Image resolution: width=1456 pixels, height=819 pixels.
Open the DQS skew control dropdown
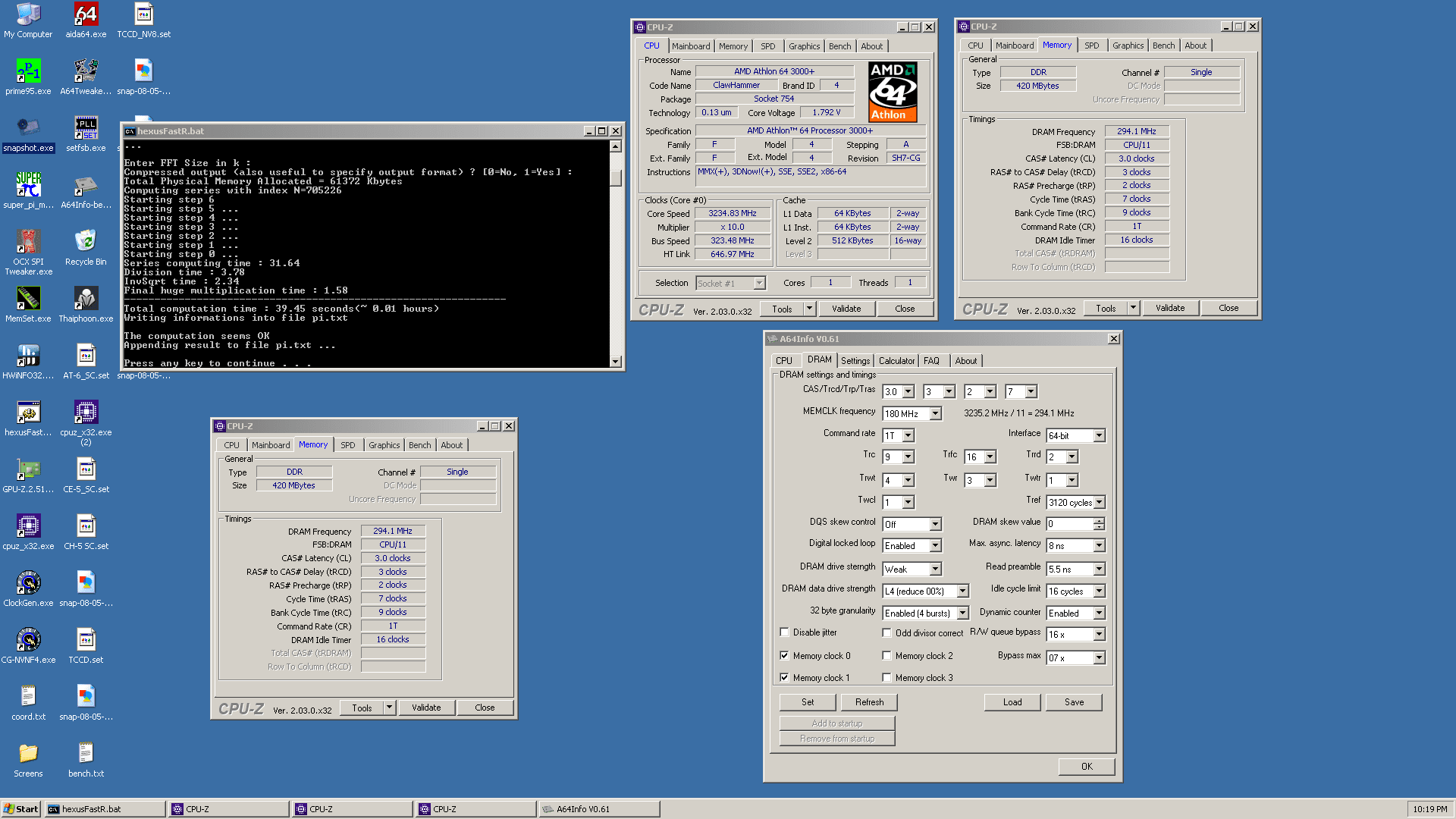pyautogui.click(x=935, y=524)
